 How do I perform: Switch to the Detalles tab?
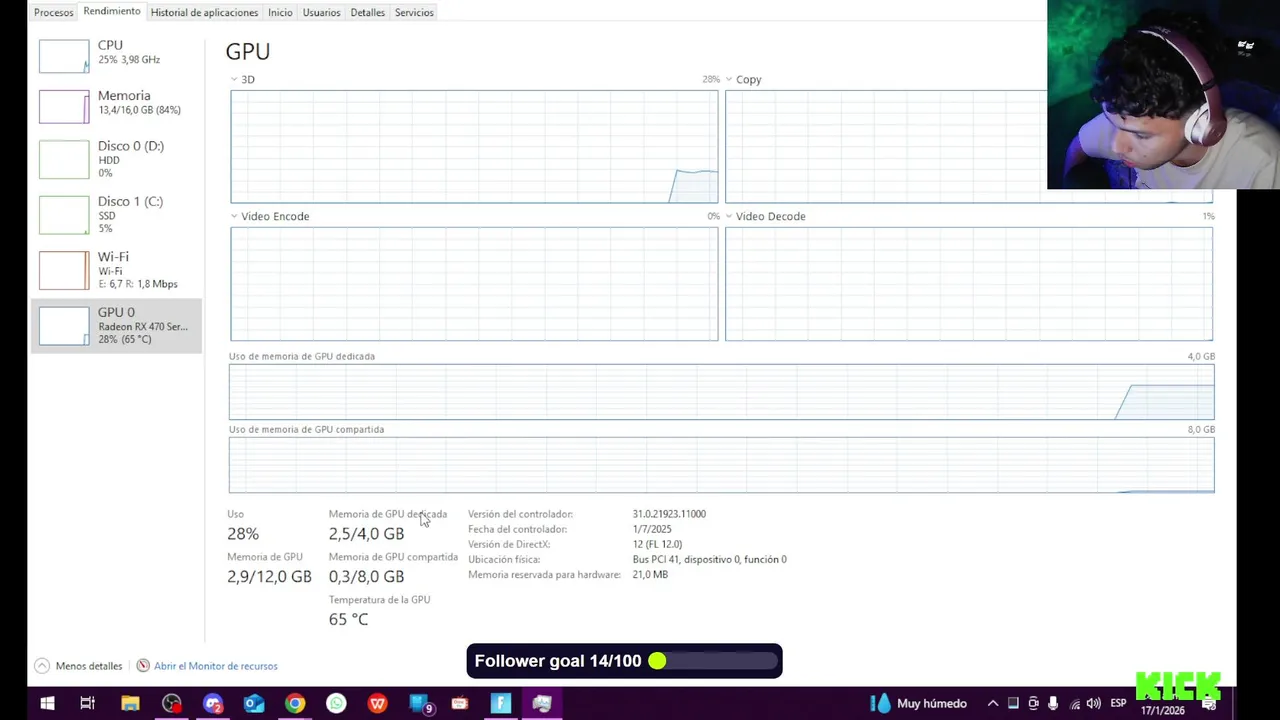[367, 13]
